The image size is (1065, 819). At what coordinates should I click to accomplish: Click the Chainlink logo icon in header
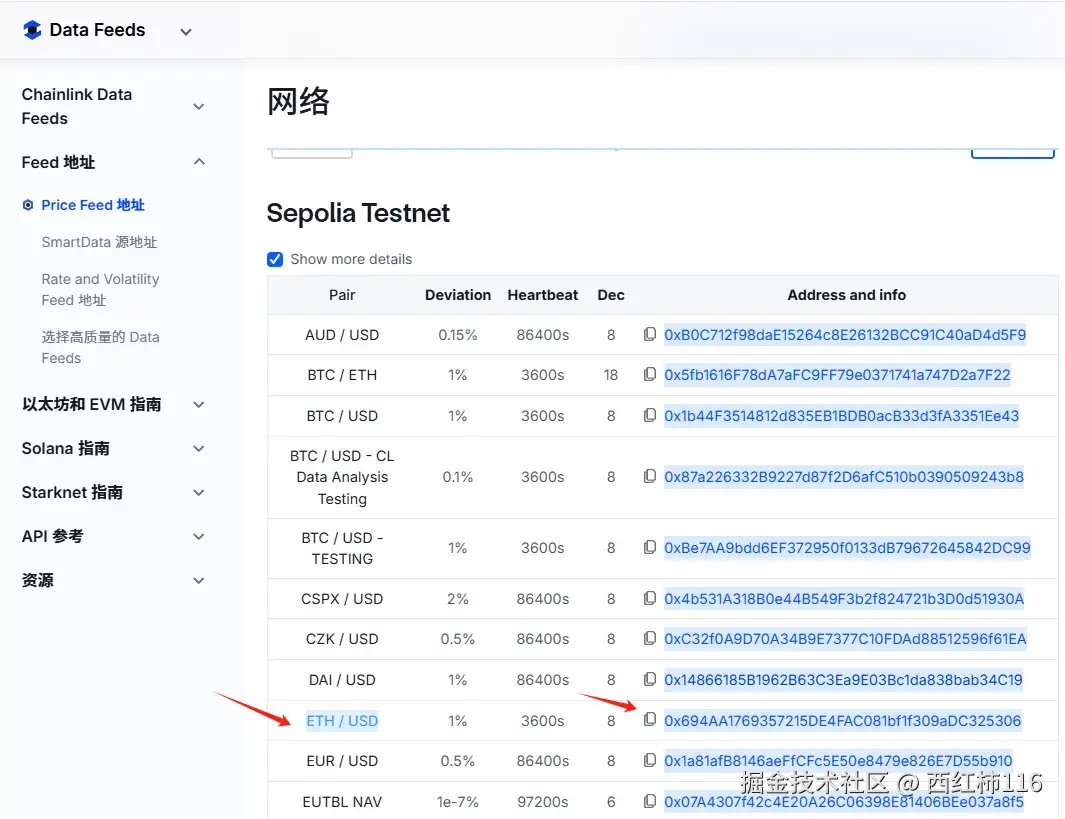(x=32, y=30)
